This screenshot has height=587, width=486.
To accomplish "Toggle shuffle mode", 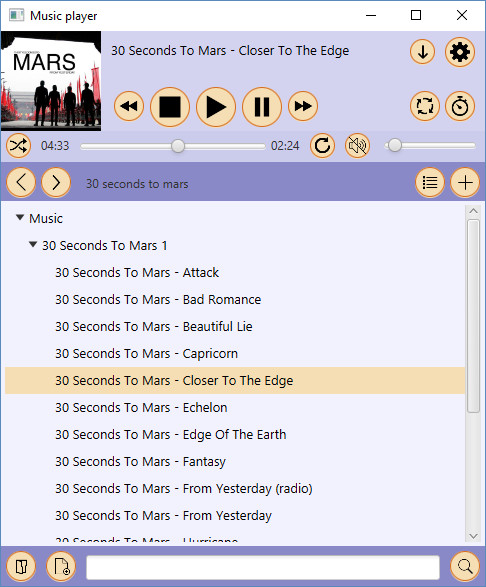I will click(x=18, y=146).
